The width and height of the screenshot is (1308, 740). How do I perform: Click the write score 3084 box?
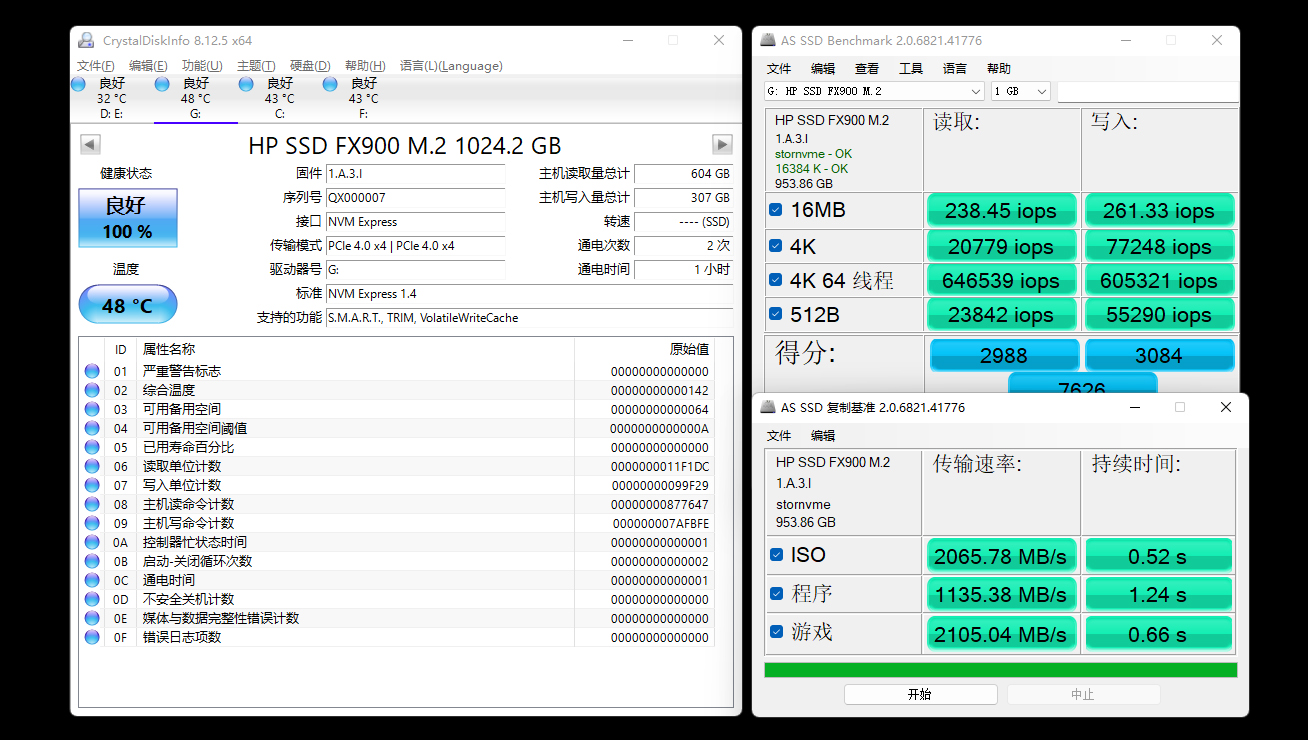(1160, 355)
